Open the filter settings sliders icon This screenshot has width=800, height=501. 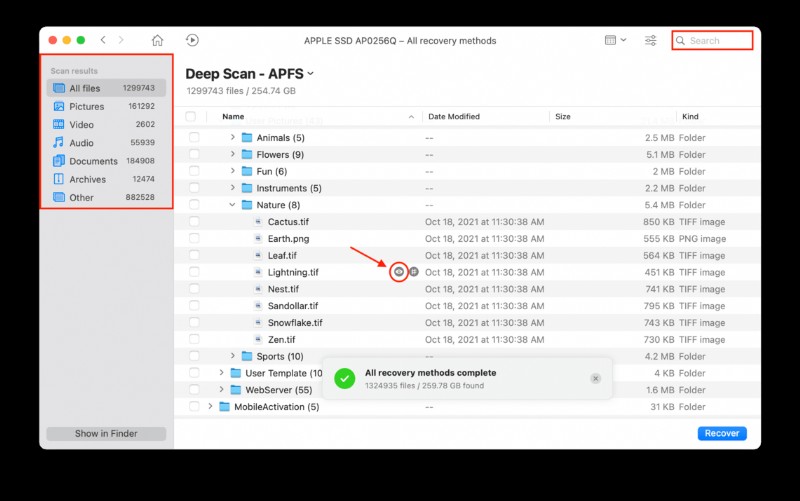click(x=651, y=40)
